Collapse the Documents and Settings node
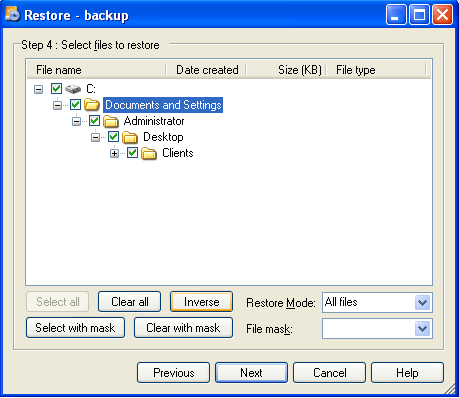The image size is (459, 398). [x=57, y=105]
